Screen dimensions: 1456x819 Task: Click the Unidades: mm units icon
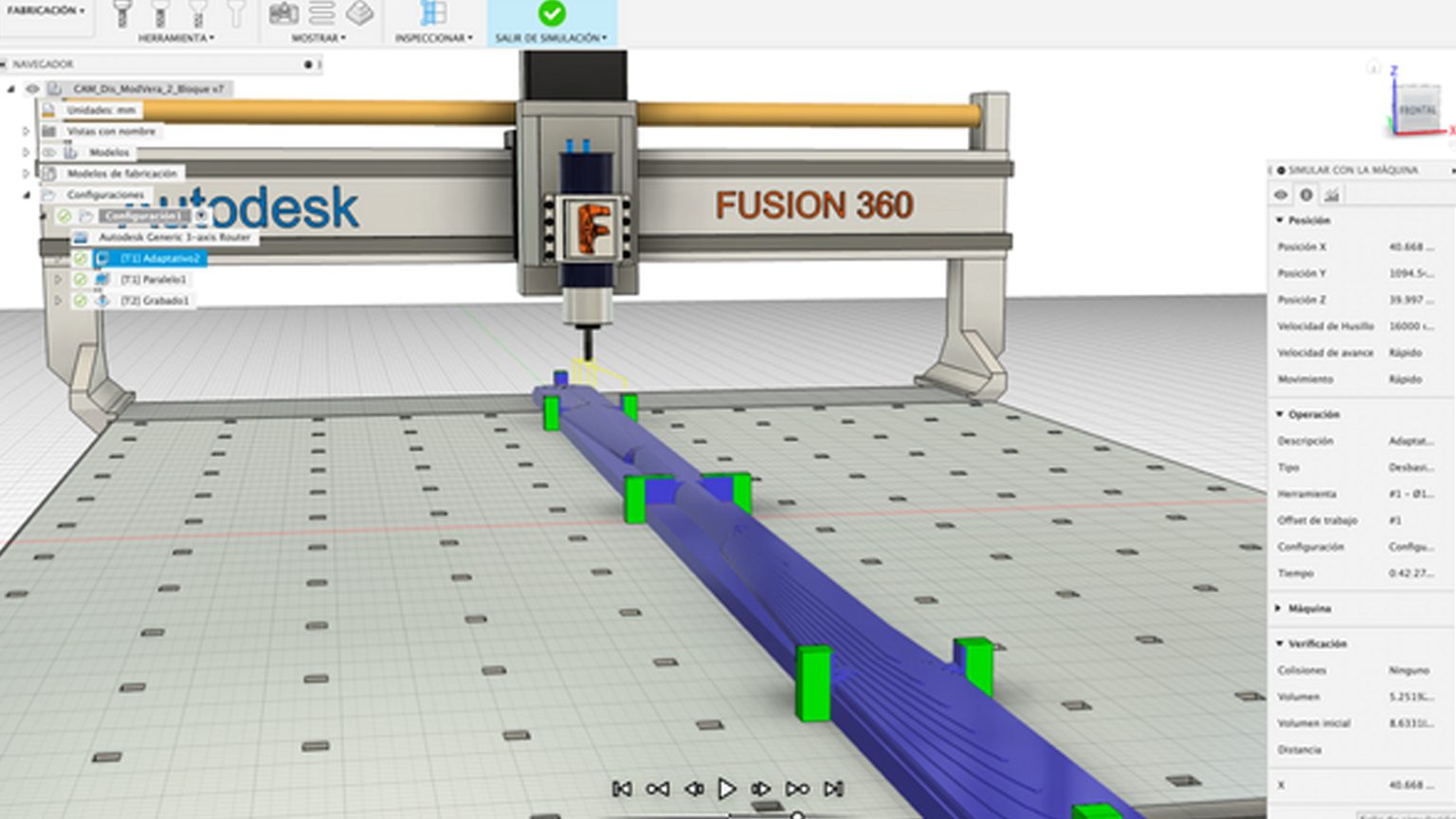click(48, 110)
